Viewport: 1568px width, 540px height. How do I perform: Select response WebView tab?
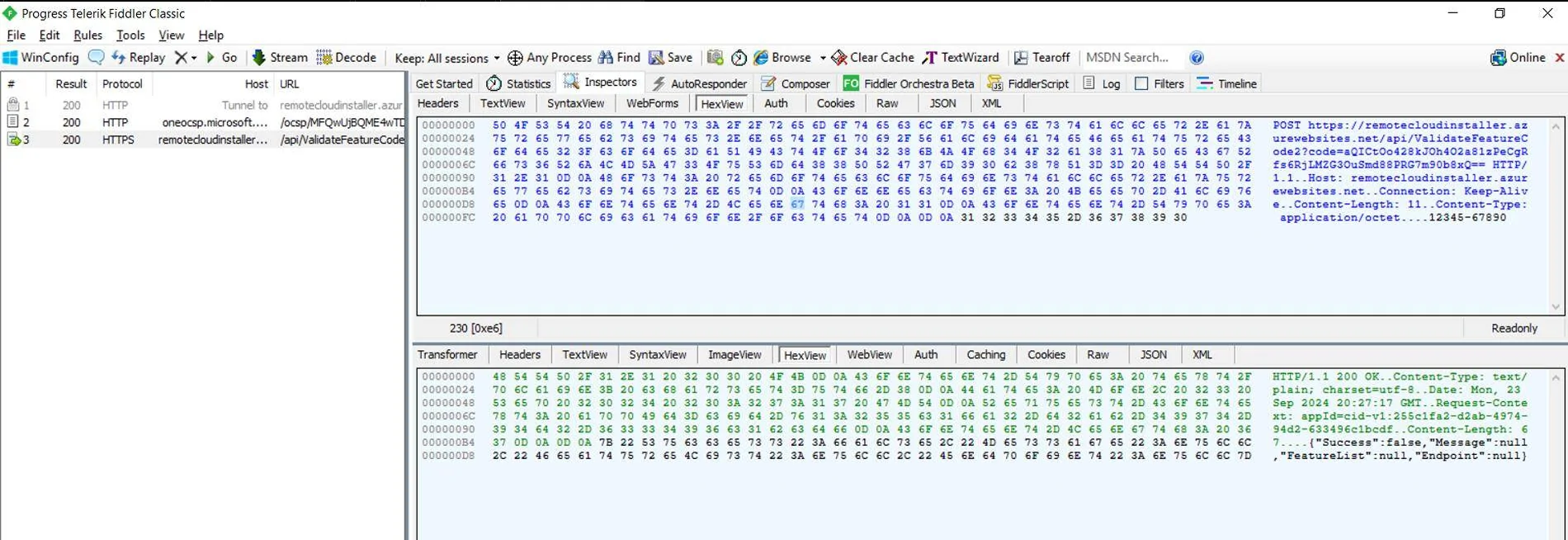coord(869,354)
